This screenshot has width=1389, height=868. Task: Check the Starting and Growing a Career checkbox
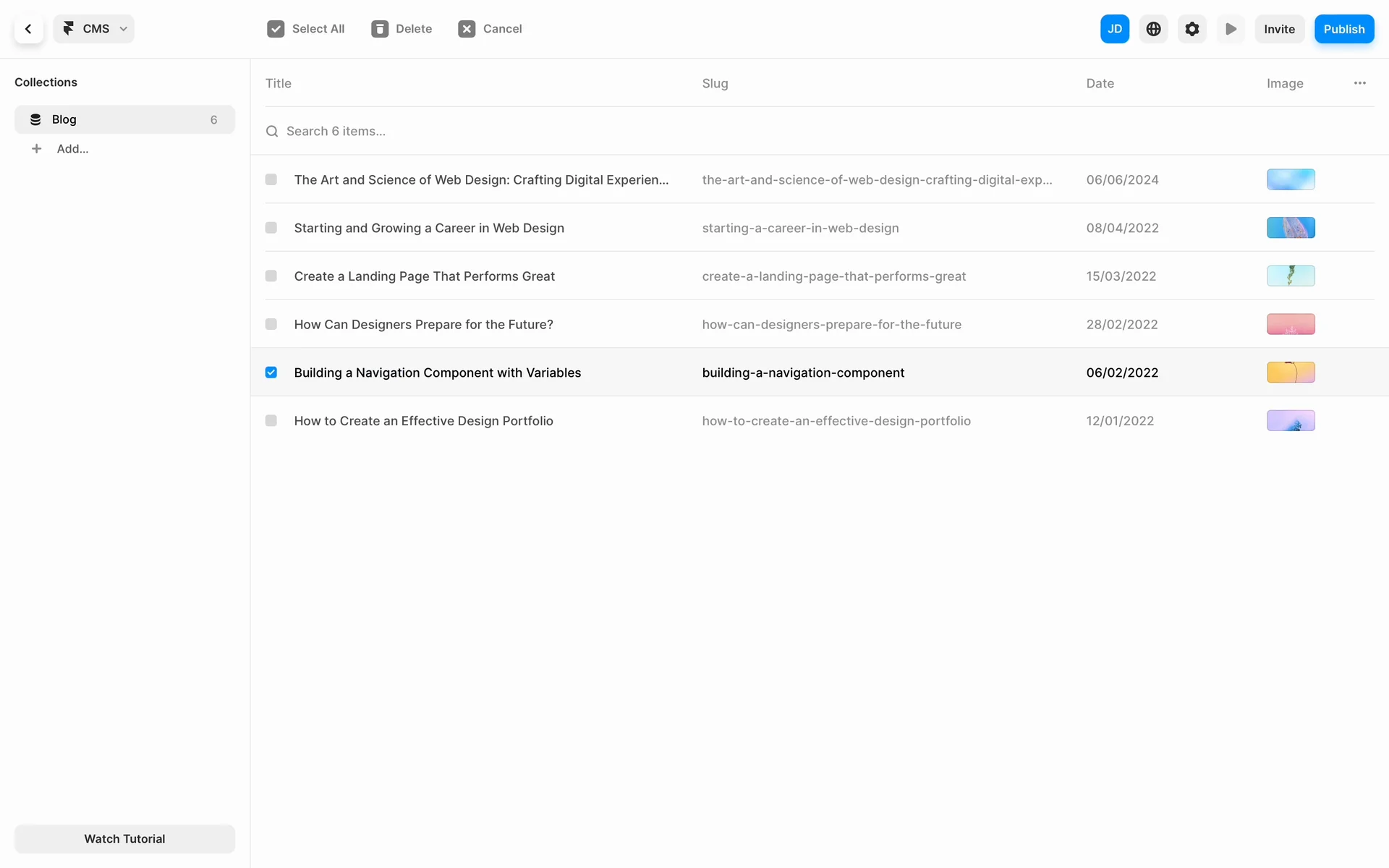point(271,228)
